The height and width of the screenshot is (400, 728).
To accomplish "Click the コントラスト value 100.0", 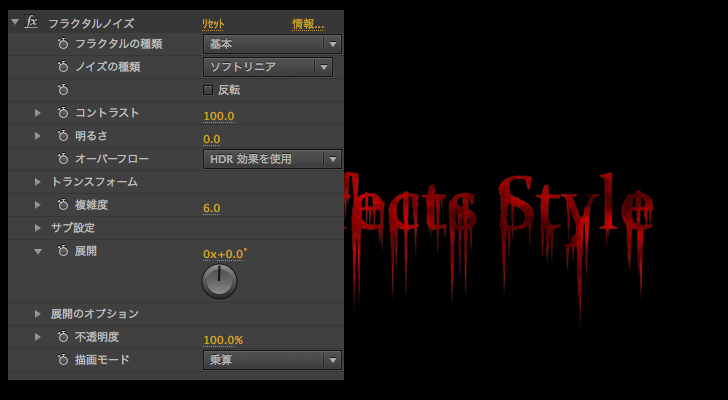I will click(218, 116).
